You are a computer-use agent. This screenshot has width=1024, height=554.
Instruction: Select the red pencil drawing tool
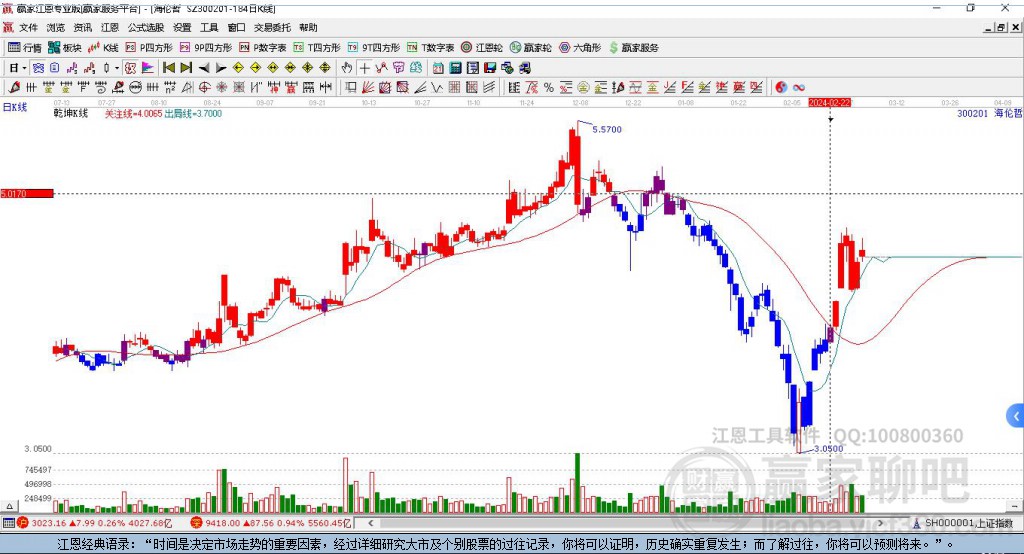pyautogui.click(x=14, y=88)
